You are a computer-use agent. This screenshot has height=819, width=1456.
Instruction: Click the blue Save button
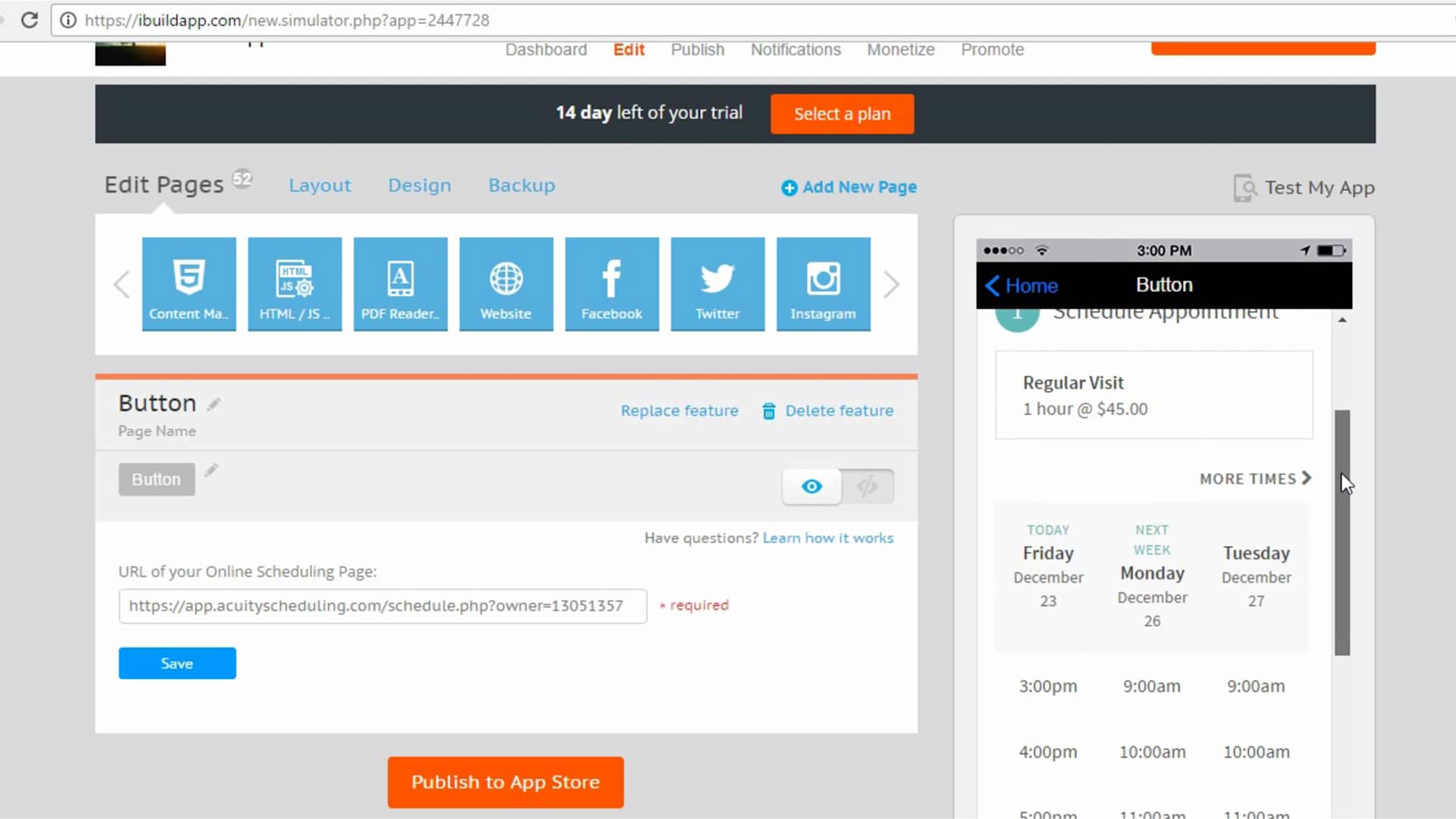point(177,664)
